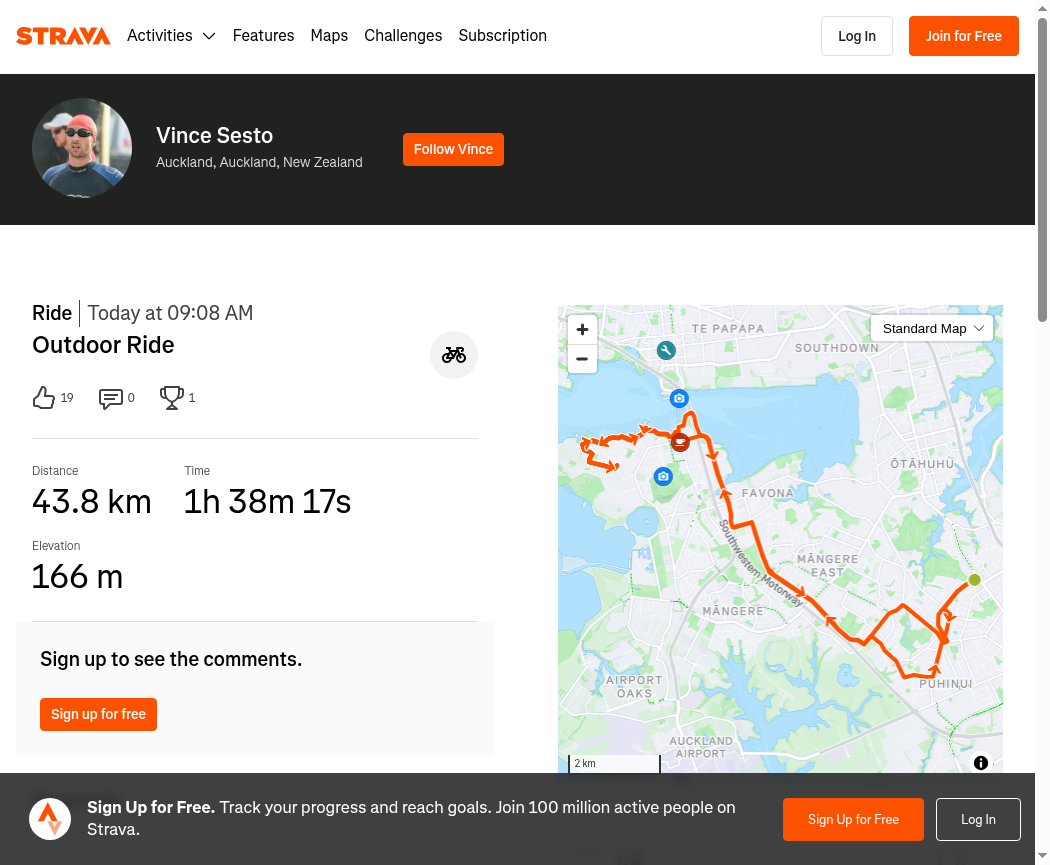This screenshot has height=865, width=1050.
Task: Zoom in the map with plus button
Action: pos(583,329)
